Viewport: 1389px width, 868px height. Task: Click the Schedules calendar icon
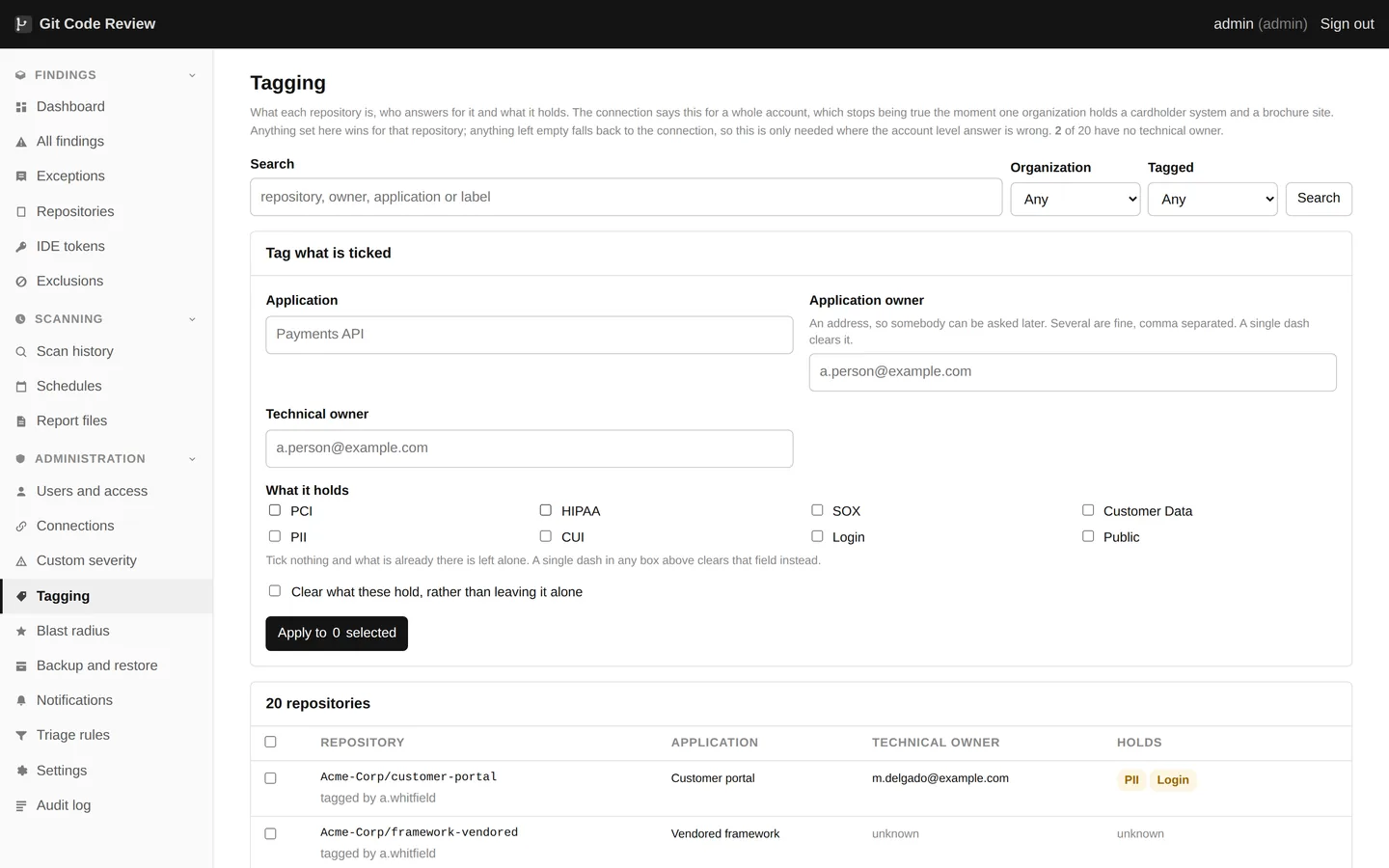[21, 387]
